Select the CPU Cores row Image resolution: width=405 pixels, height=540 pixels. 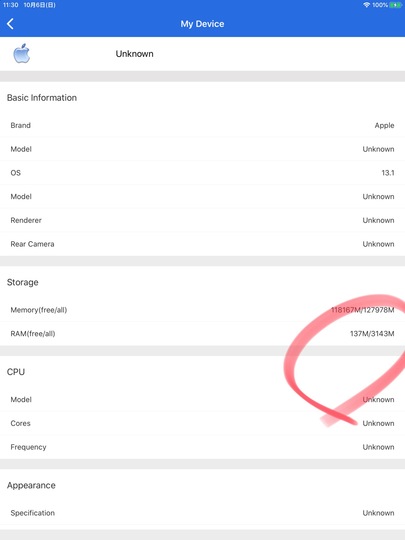(x=202, y=423)
